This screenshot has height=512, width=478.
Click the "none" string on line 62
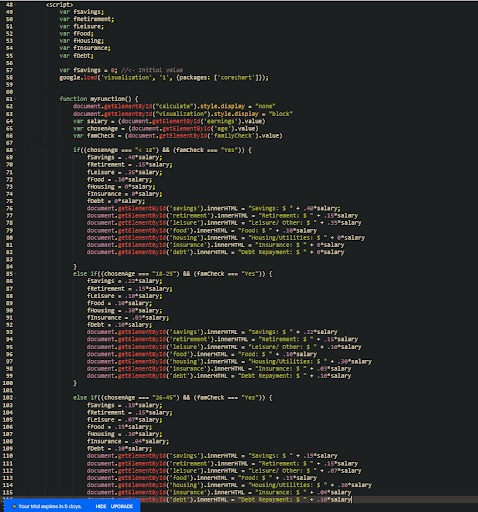[265, 106]
